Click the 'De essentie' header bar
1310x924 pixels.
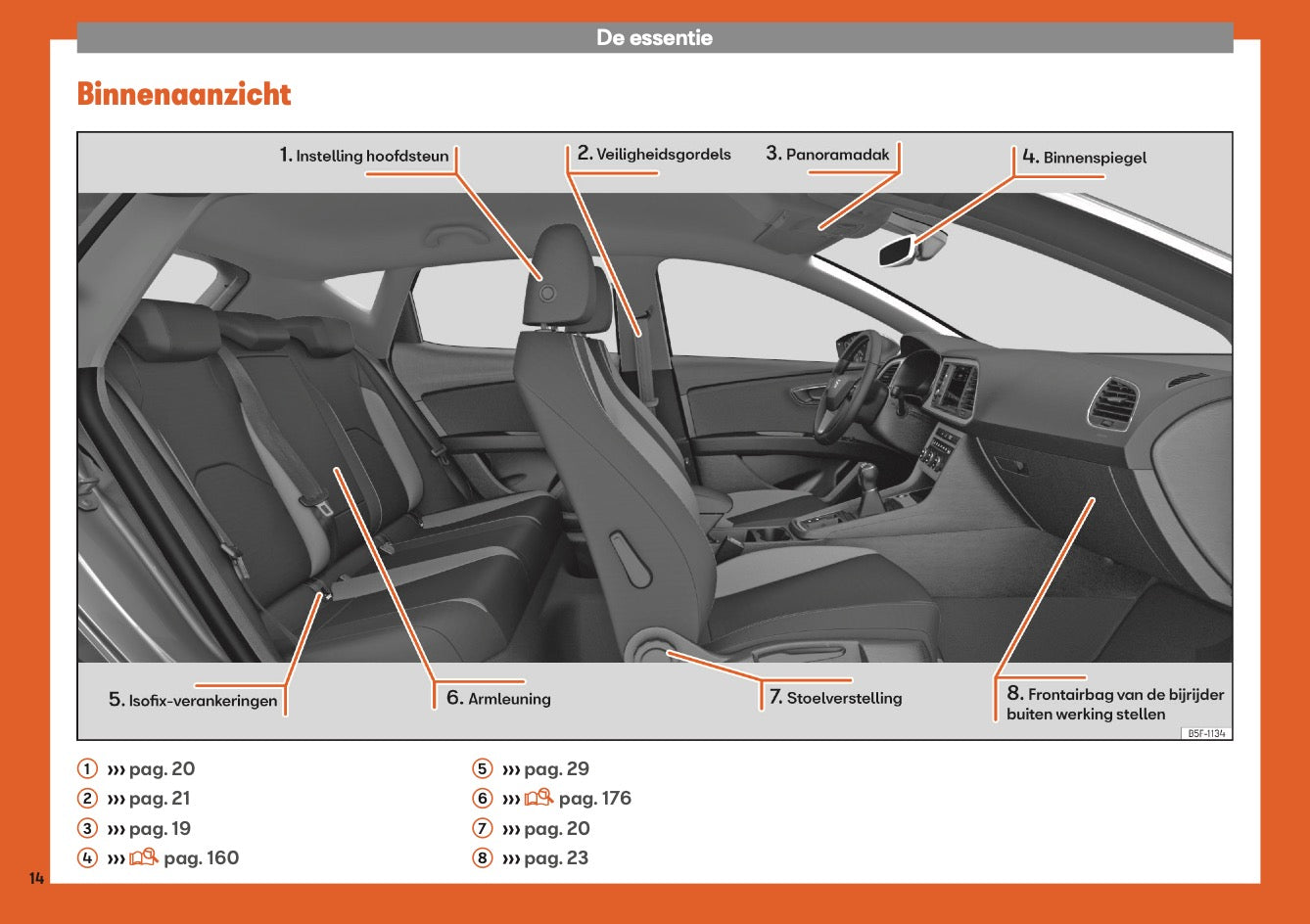tap(654, 38)
